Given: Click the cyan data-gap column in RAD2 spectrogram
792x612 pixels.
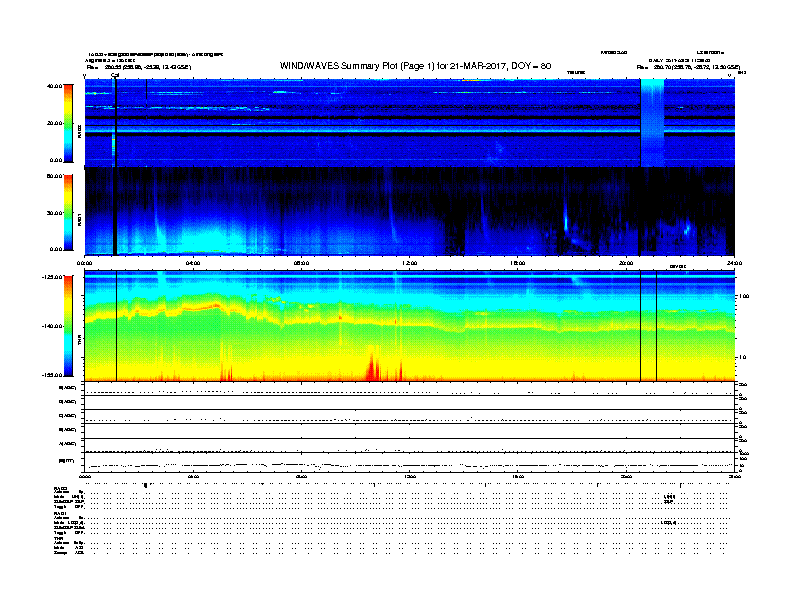Looking at the screenshot, I should click(652, 123).
